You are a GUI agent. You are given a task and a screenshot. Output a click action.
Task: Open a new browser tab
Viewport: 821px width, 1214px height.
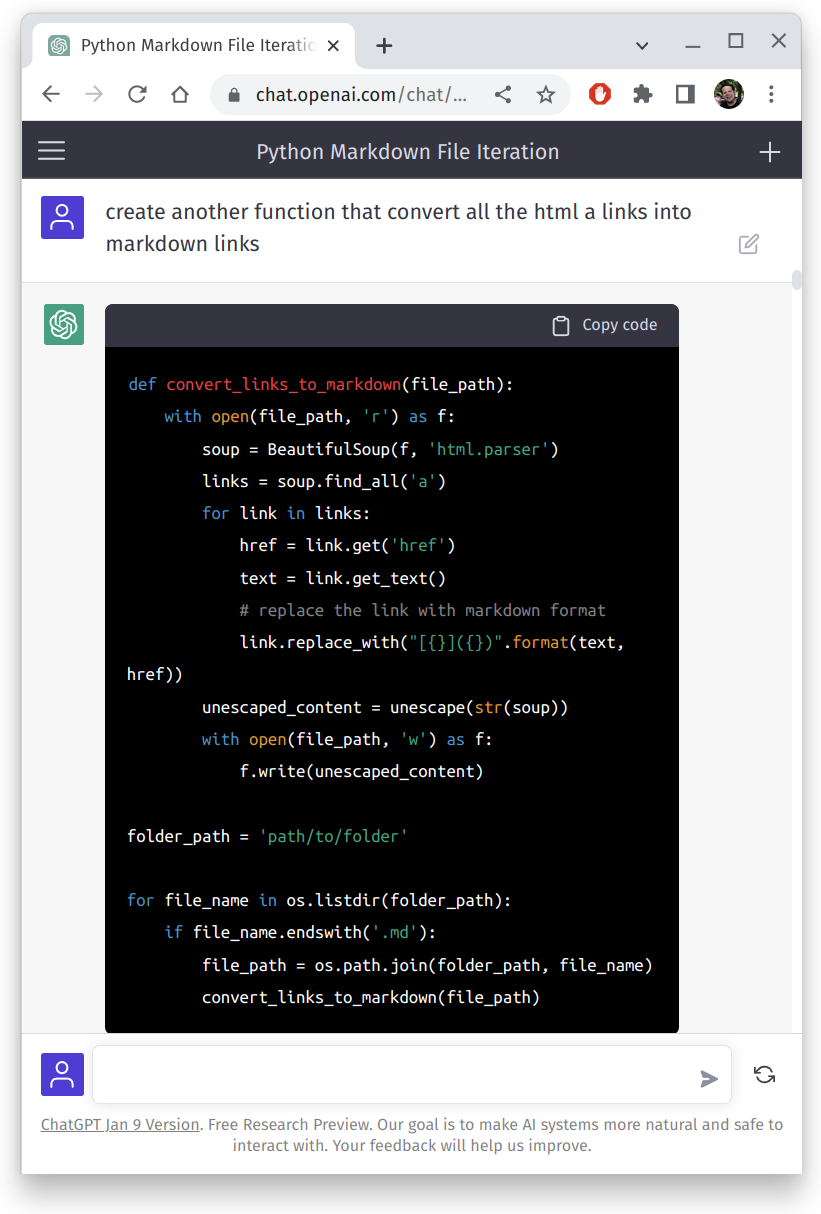(x=384, y=45)
